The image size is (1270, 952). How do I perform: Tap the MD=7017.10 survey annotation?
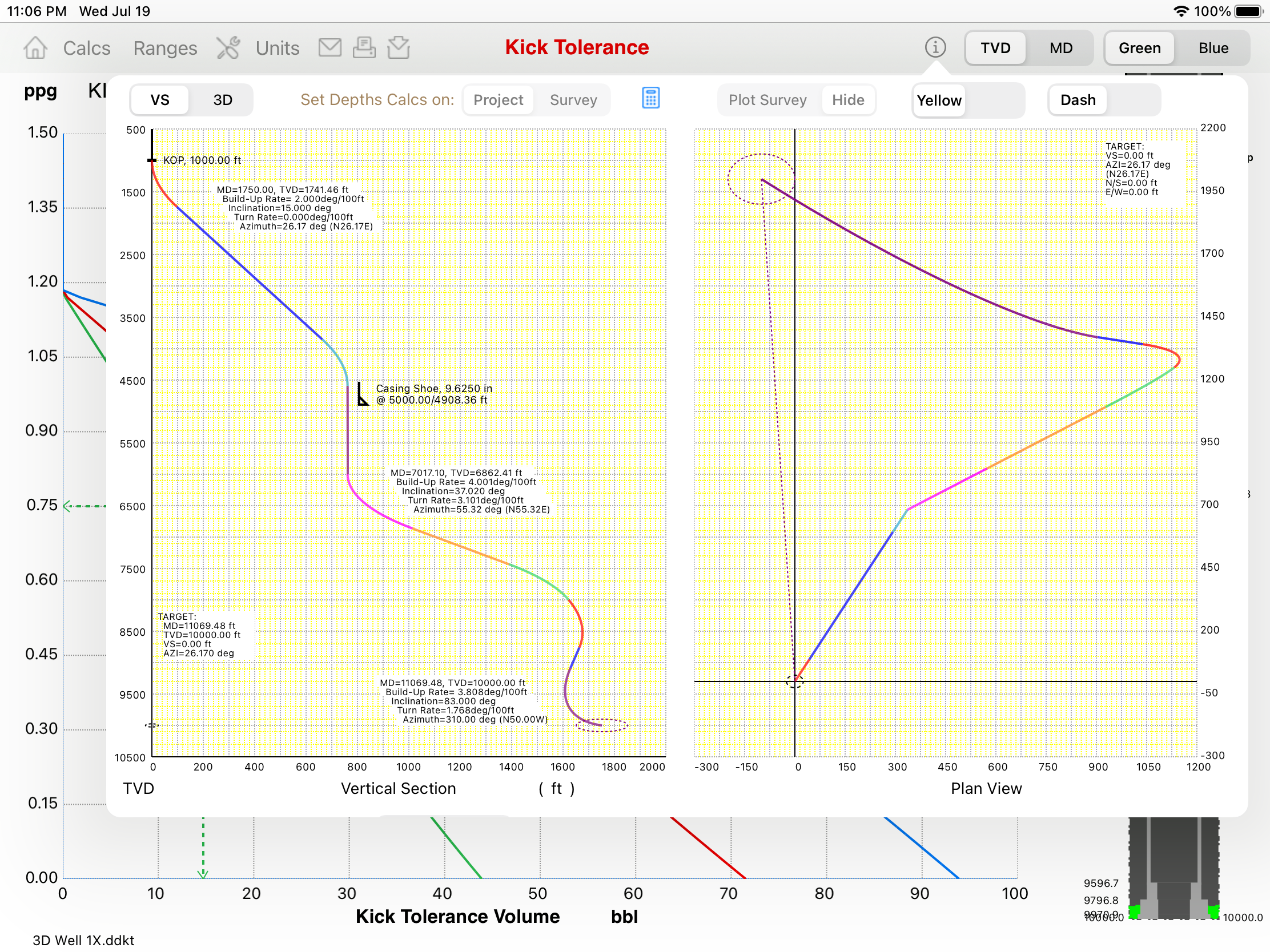click(469, 491)
